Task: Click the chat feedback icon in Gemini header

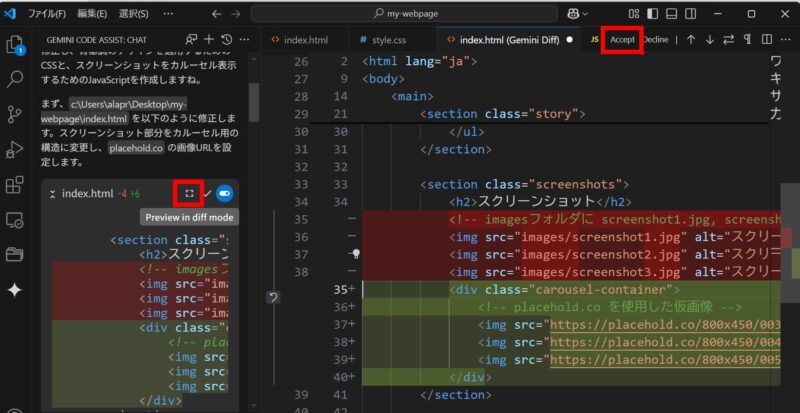Action: pos(191,39)
